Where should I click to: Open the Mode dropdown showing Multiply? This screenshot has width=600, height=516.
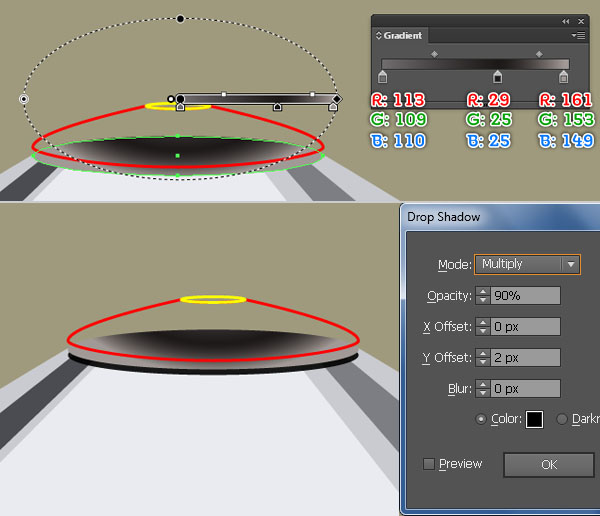click(527, 264)
